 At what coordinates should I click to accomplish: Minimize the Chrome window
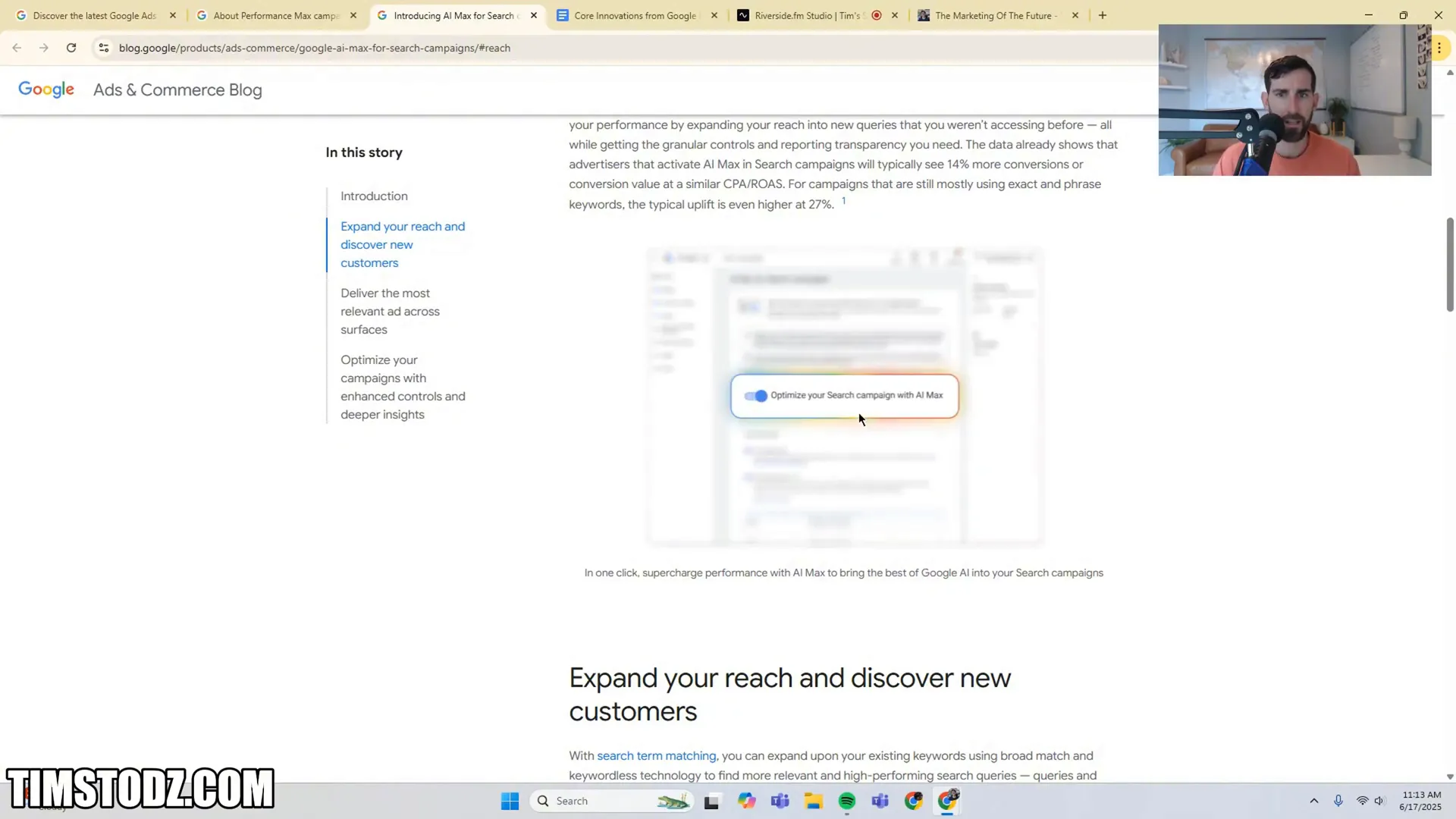pyautogui.click(x=1369, y=15)
